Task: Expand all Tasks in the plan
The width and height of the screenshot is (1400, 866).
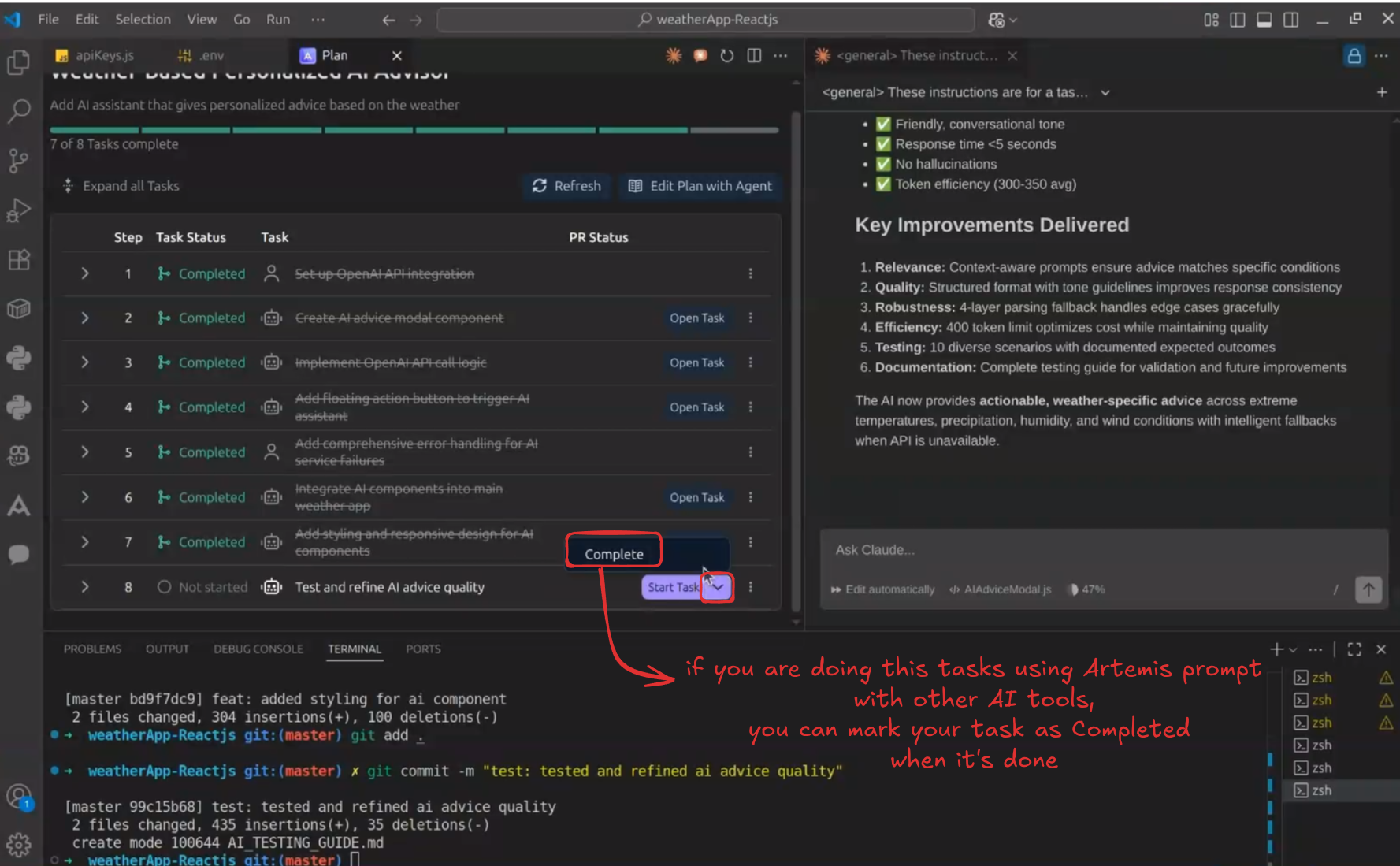Action: point(122,186)
